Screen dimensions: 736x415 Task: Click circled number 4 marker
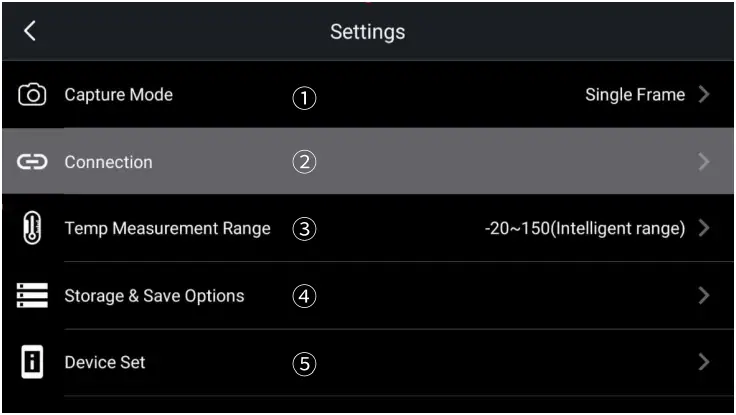[304, 296]
